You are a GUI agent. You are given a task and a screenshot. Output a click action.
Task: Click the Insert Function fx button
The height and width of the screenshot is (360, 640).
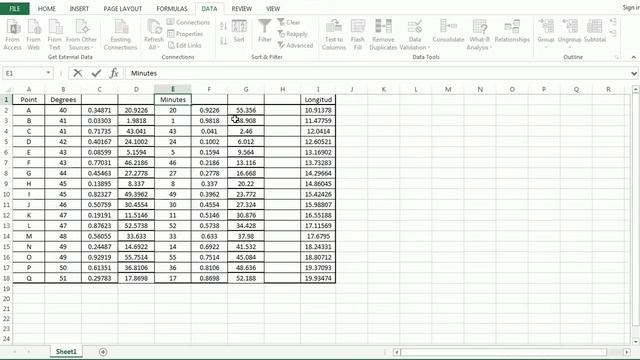(114, 73)
